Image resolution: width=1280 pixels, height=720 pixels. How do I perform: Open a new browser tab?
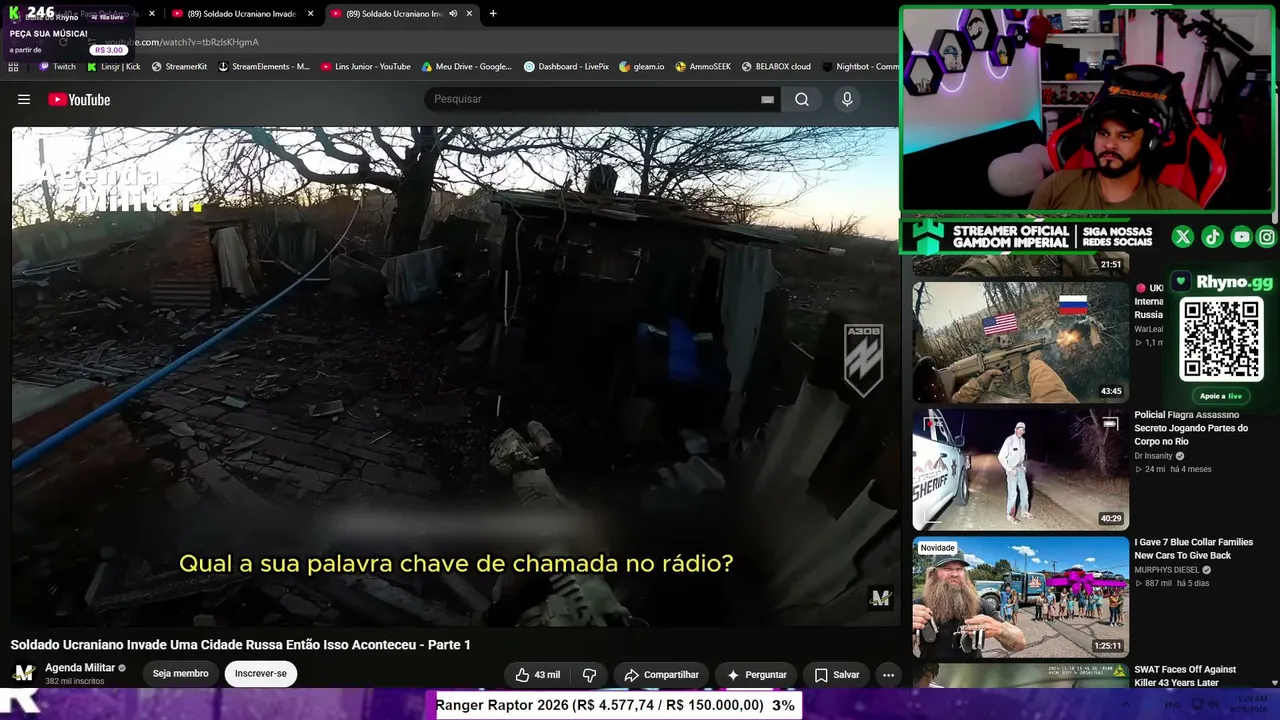pyautogui.click(x=493, y=14)
